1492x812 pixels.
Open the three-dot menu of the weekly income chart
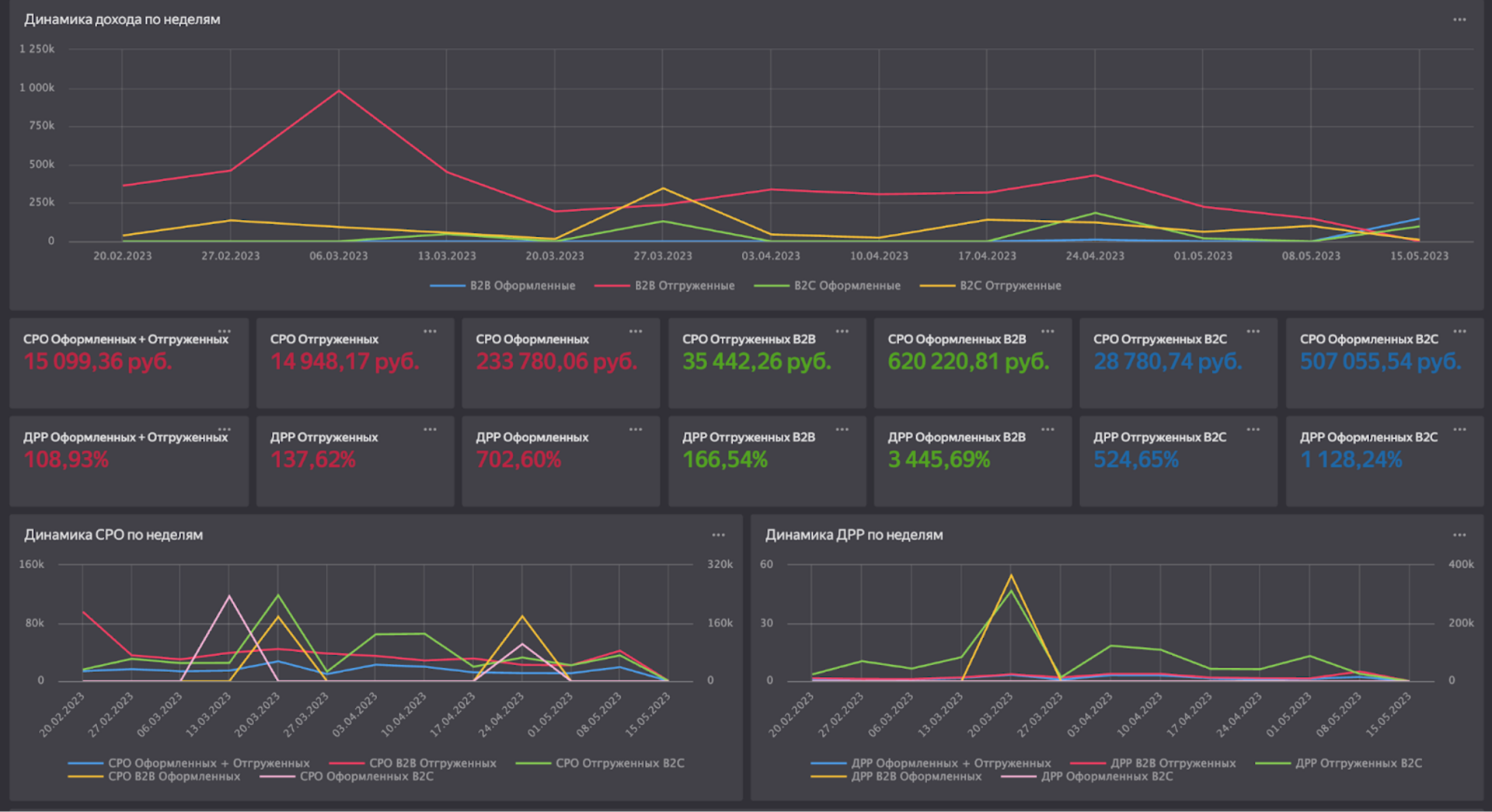(1459, 19)
